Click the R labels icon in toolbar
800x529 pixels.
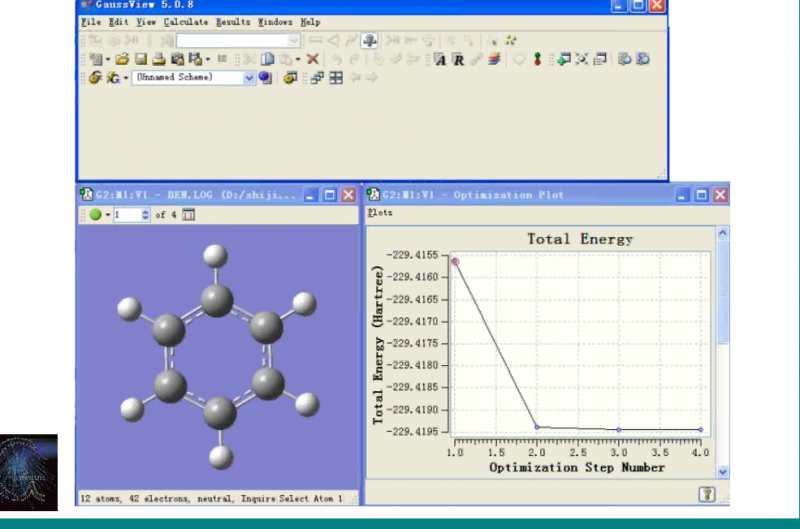tap(458, 60)
